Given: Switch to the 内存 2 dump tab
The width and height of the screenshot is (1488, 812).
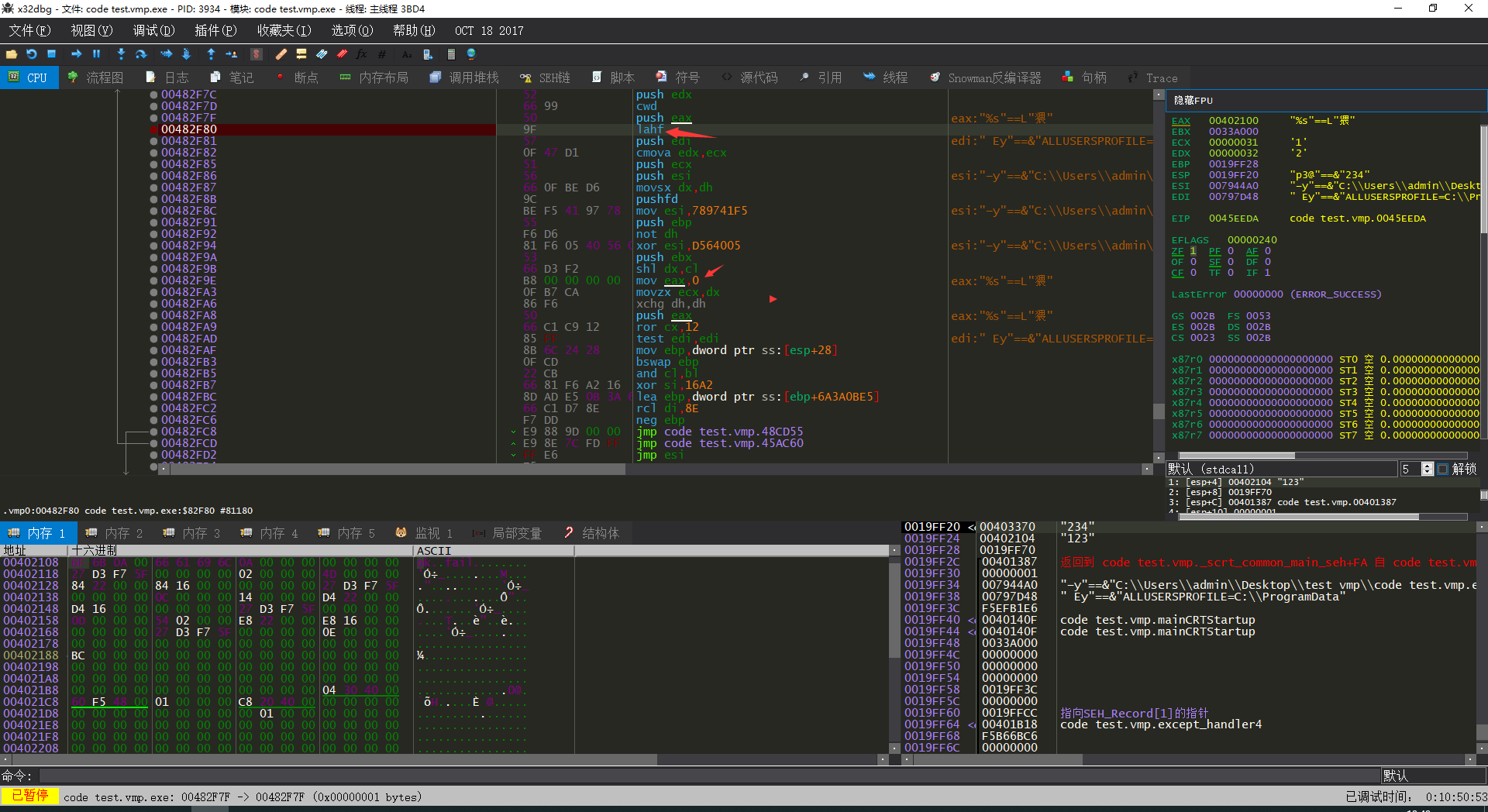Looking at the screenshot, I should click(115, 533).
